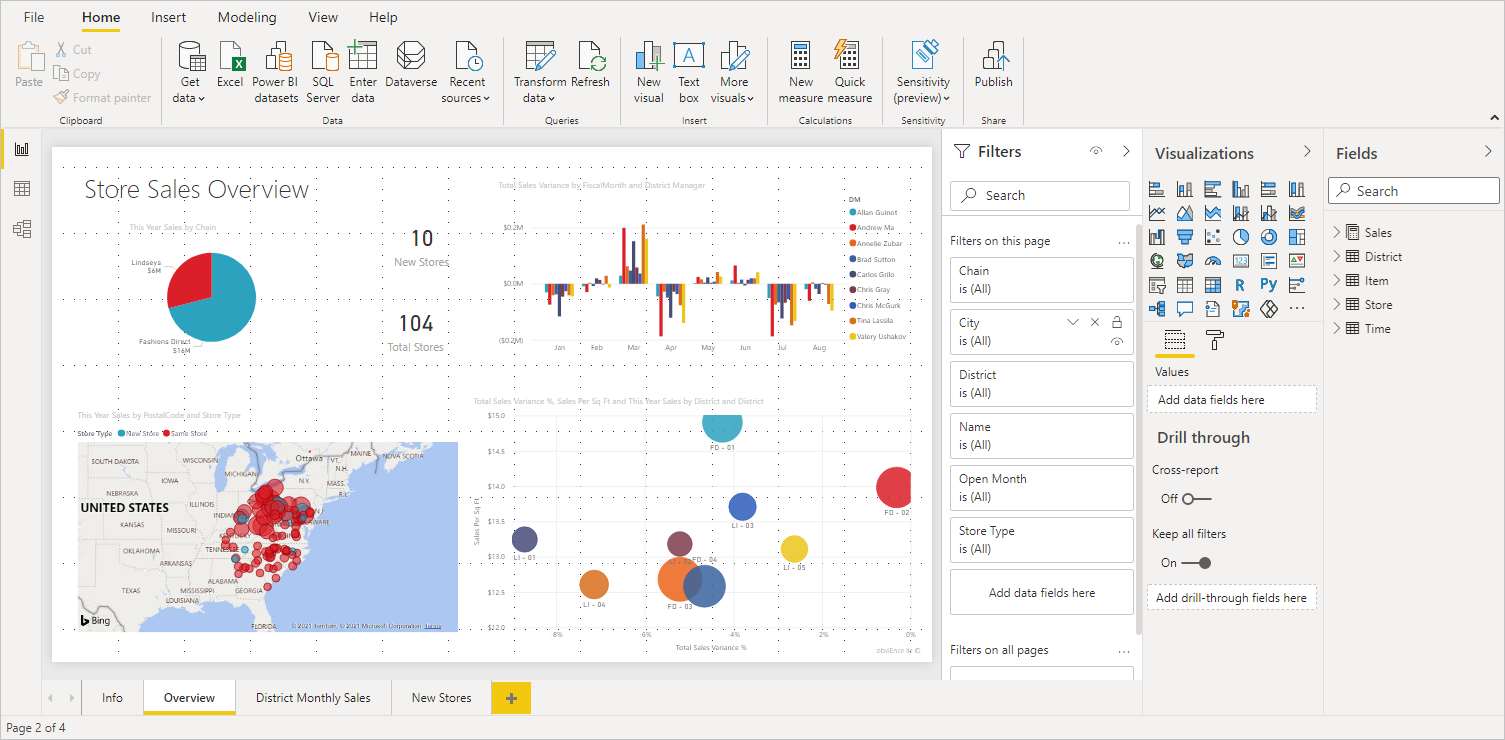Image resolution: width=1505 pixels, height=740 pixels.
Task: Add a new page with plus button
Action: pos(511,698)
